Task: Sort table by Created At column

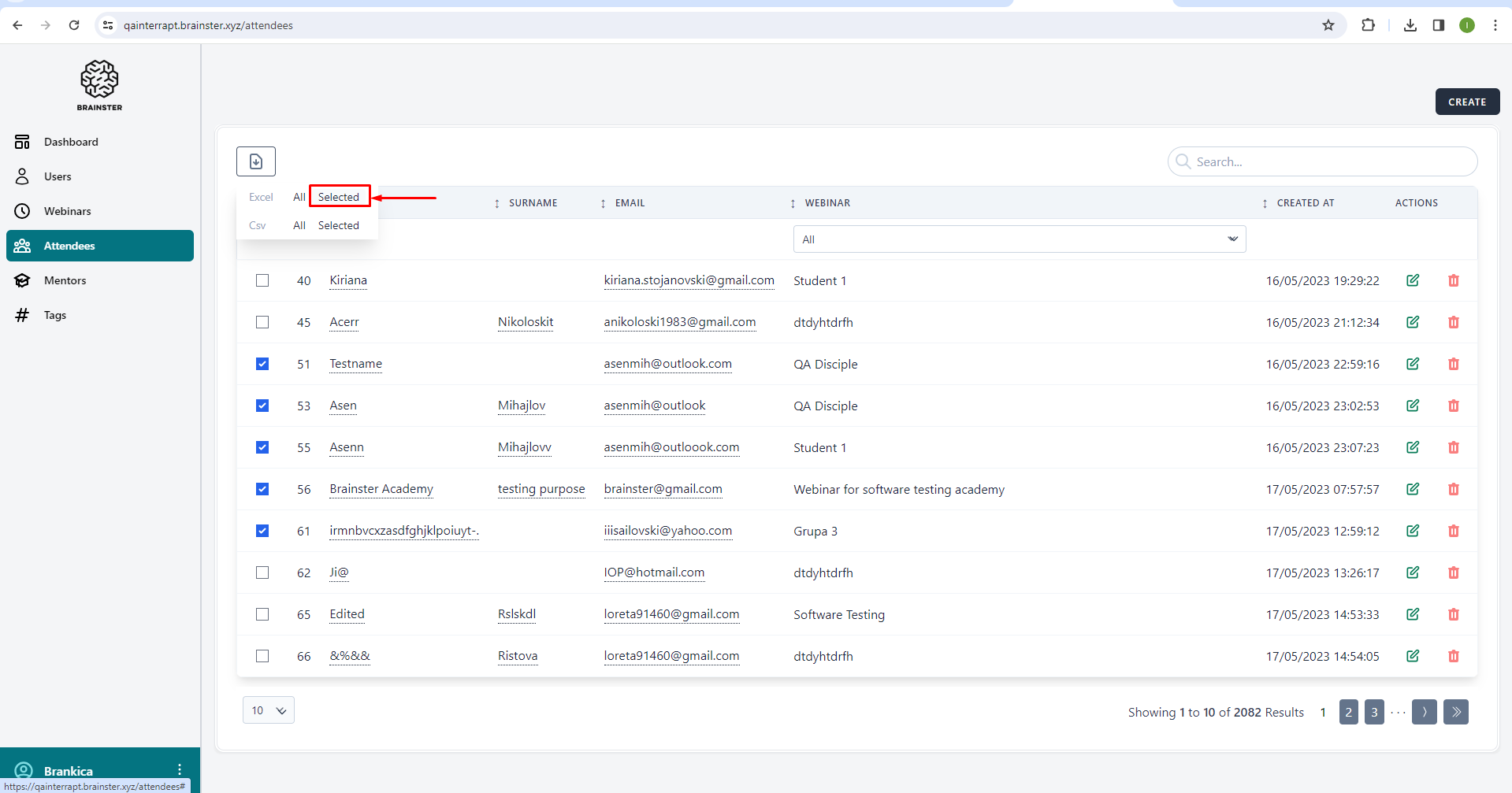Action: pyautogui.click(x=1304, y=203)
